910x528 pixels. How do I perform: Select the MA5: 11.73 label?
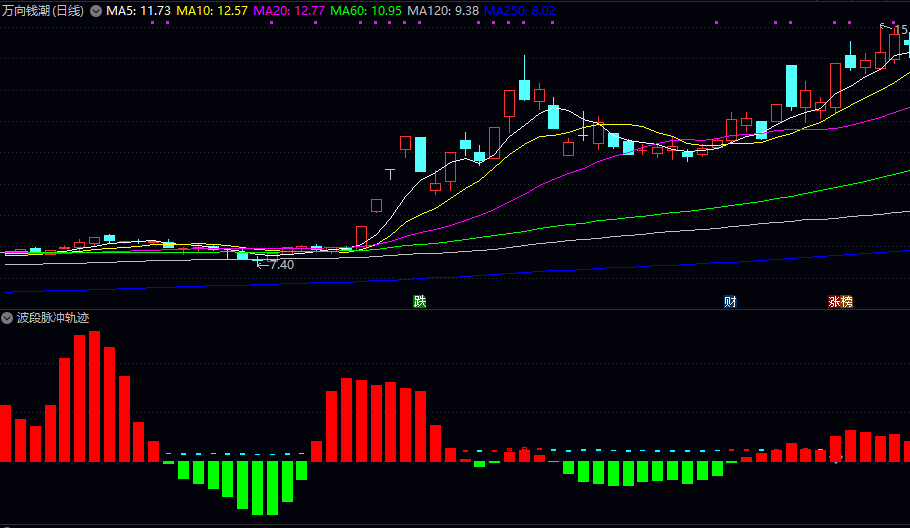click(x=138, y=10)
